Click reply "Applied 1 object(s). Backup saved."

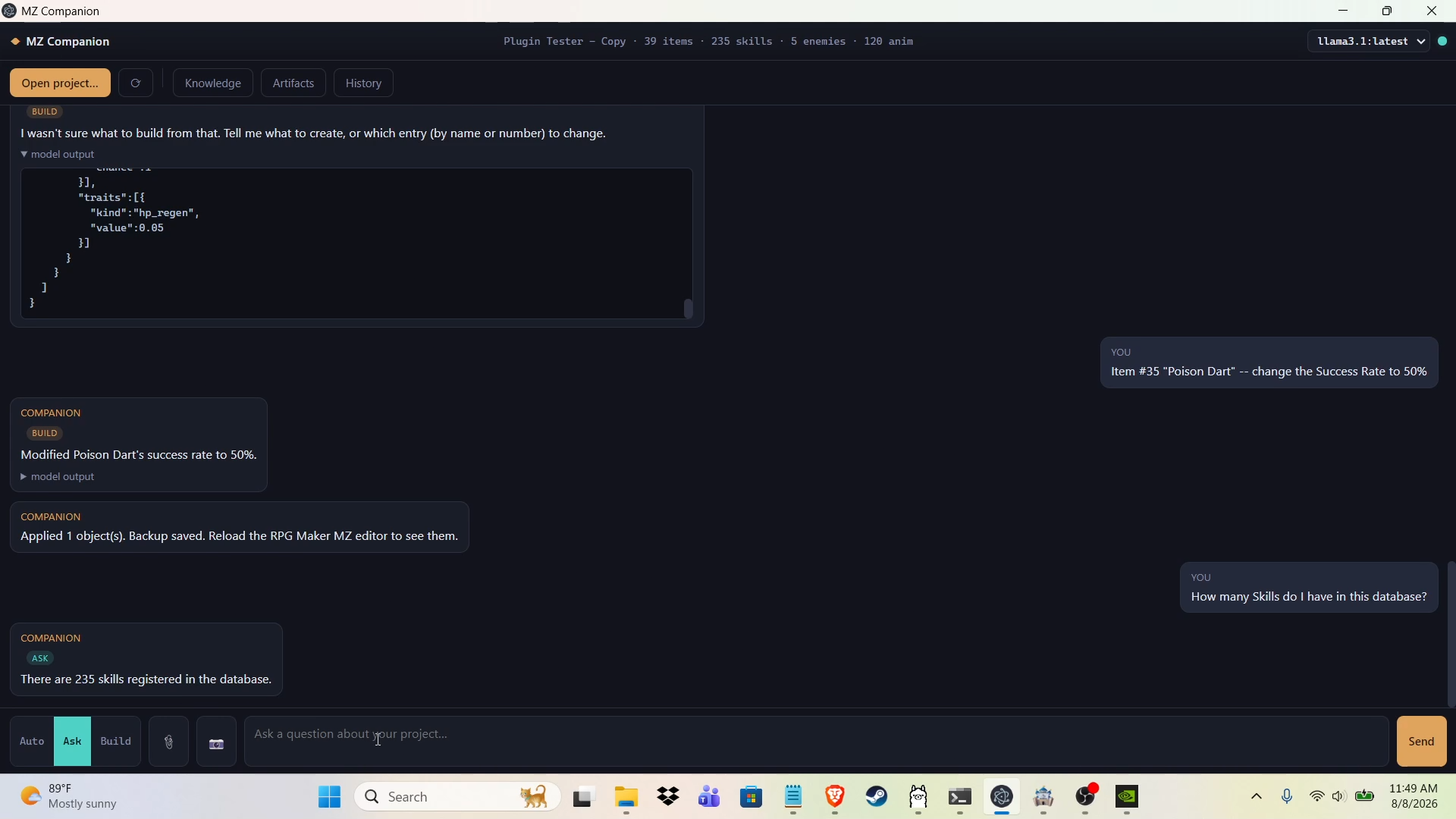pos(240,537)
